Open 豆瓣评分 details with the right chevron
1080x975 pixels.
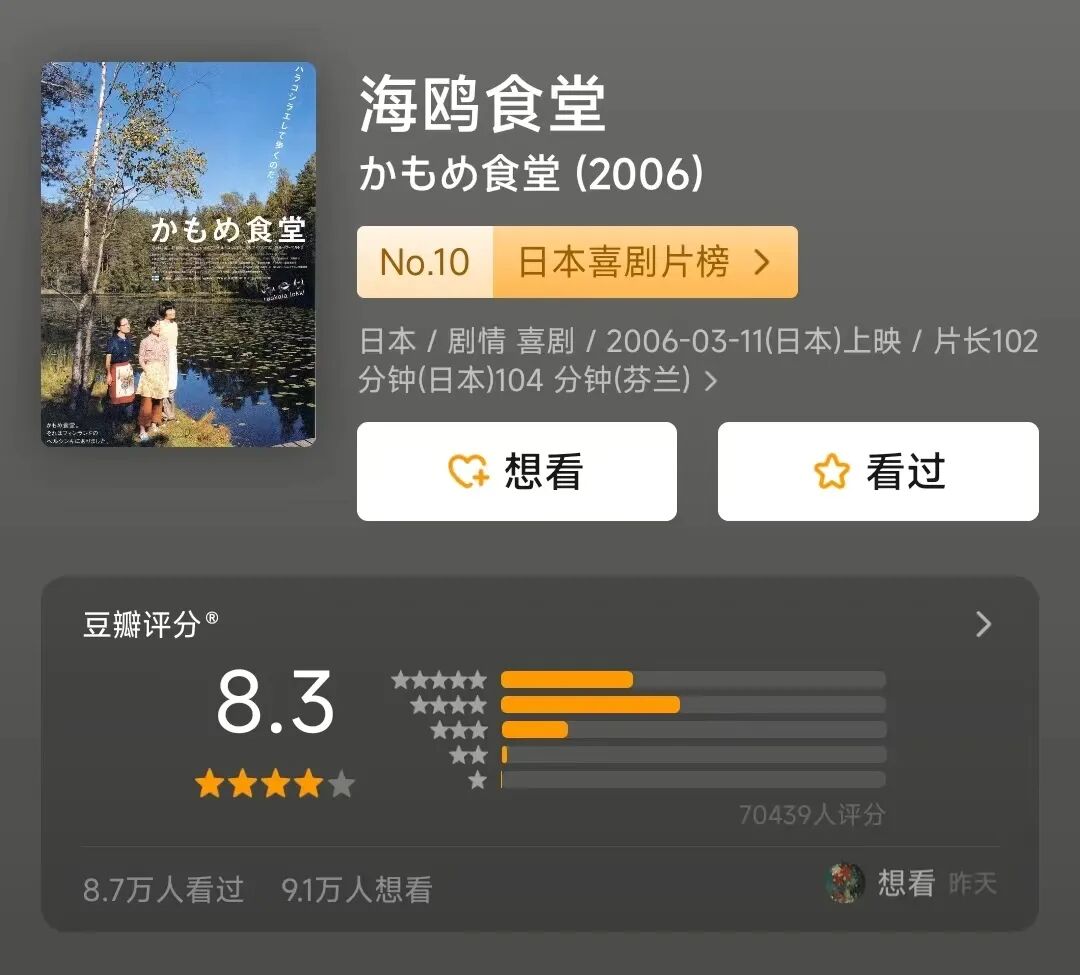pos(984,625)
